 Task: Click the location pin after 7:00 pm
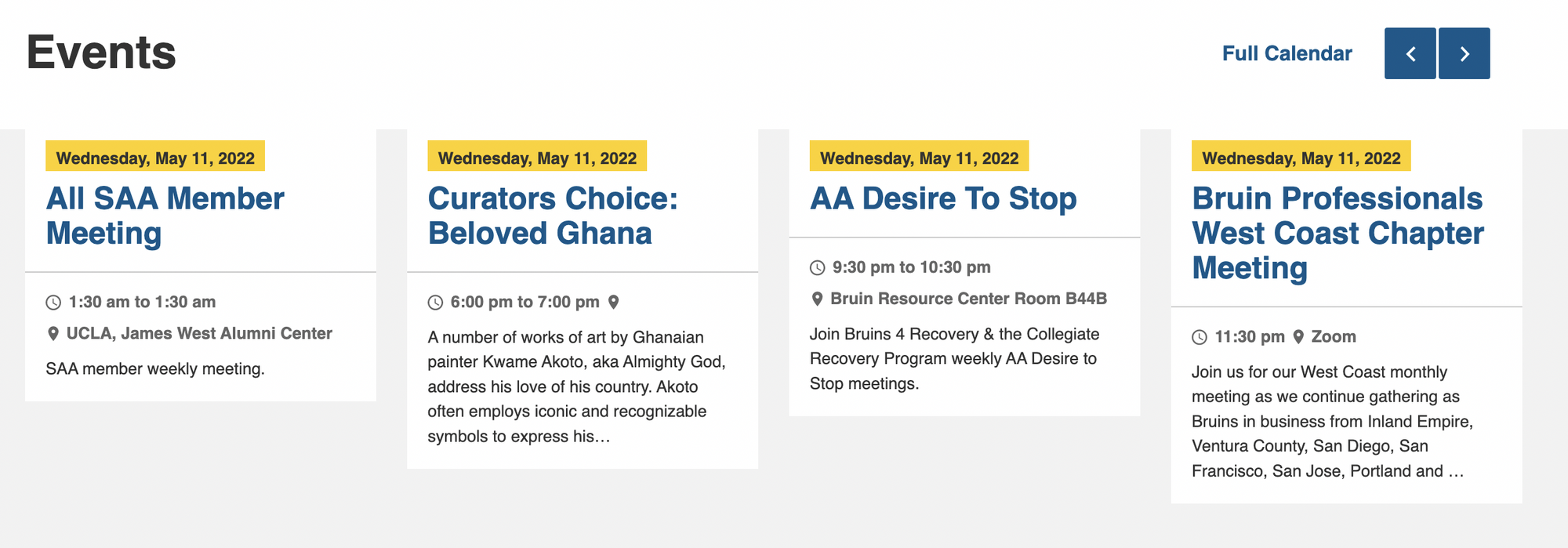coord(614,302)
